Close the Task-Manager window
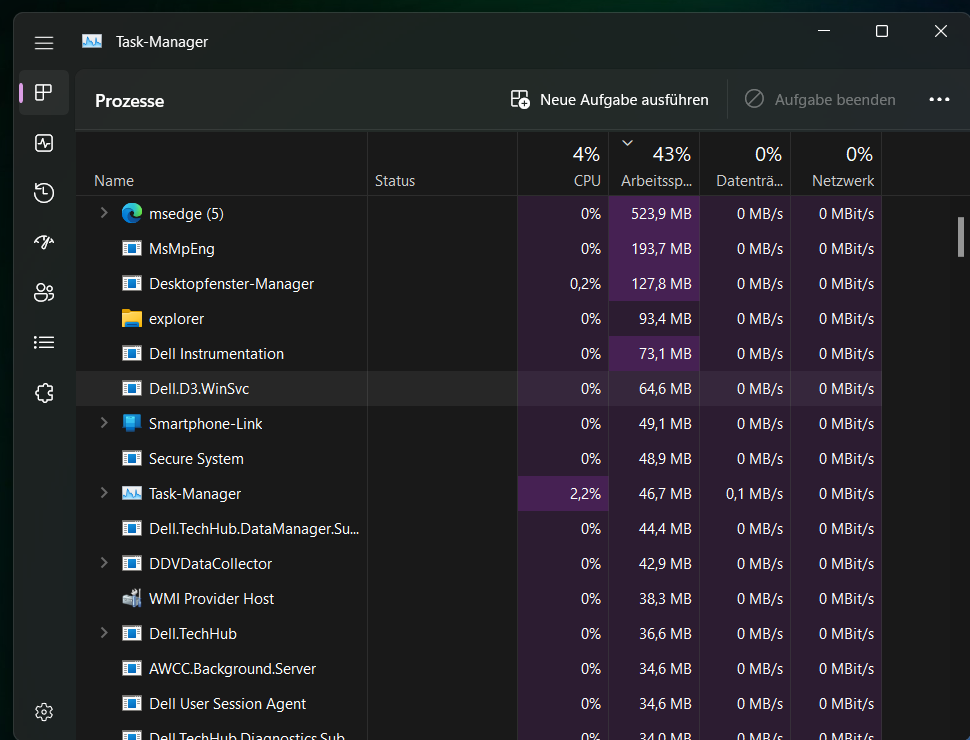The width and height of the screenshot is (970, 740). click(x=940, y=30)
